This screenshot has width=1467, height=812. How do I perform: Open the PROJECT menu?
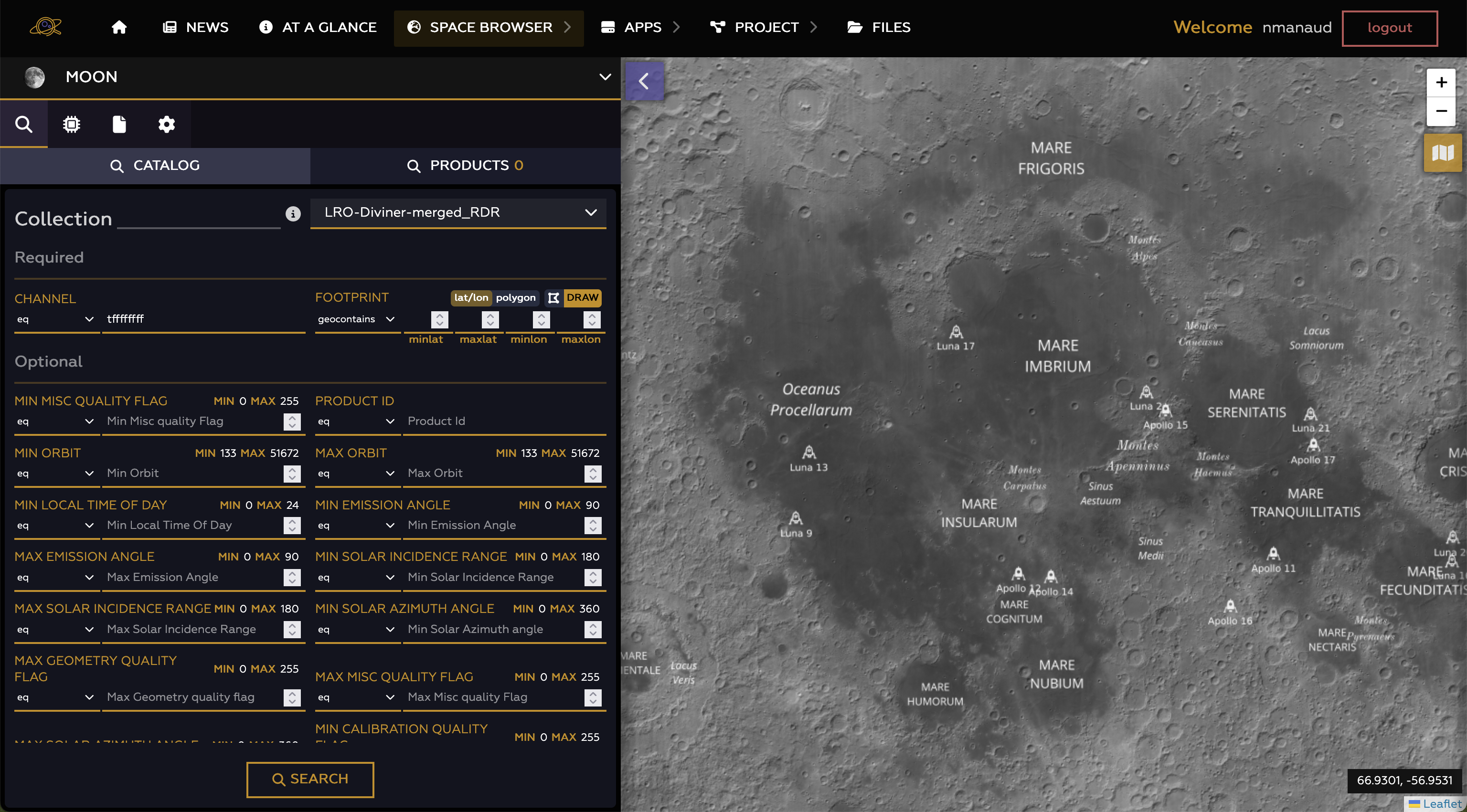763,27
